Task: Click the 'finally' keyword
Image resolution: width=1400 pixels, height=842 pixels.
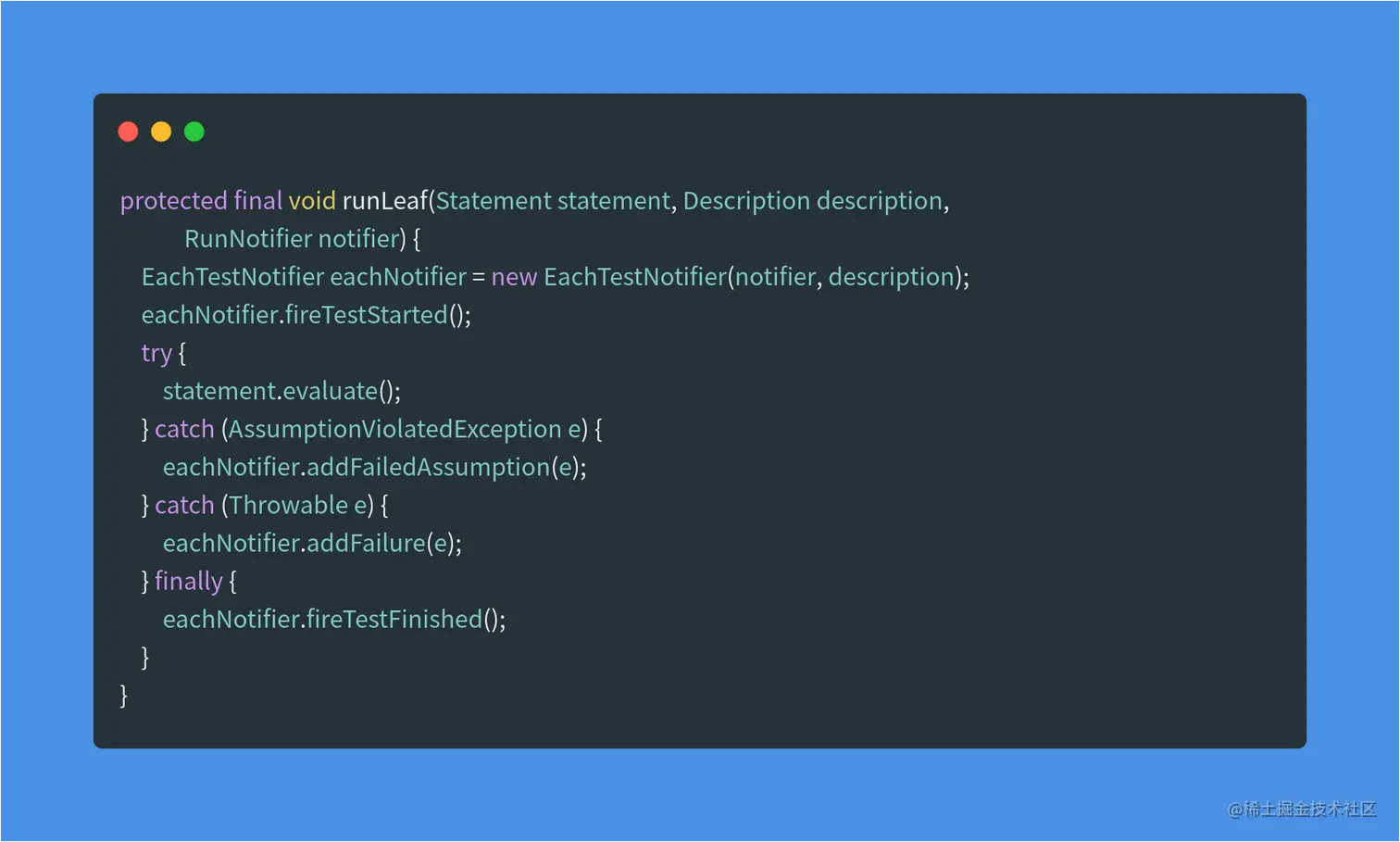Action: [x=188, y=581]
